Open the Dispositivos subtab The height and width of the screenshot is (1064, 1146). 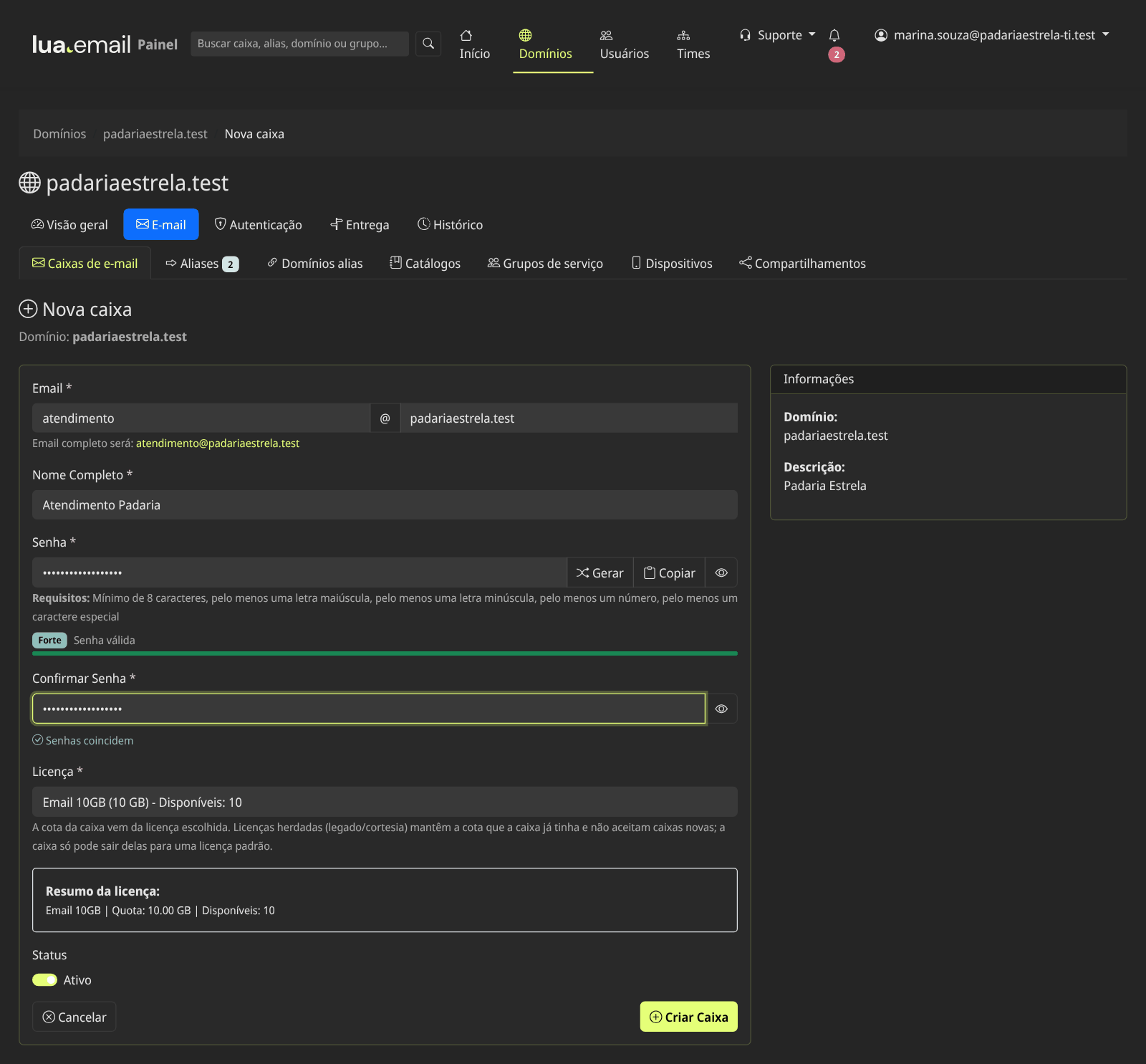[x=672, y=263]
